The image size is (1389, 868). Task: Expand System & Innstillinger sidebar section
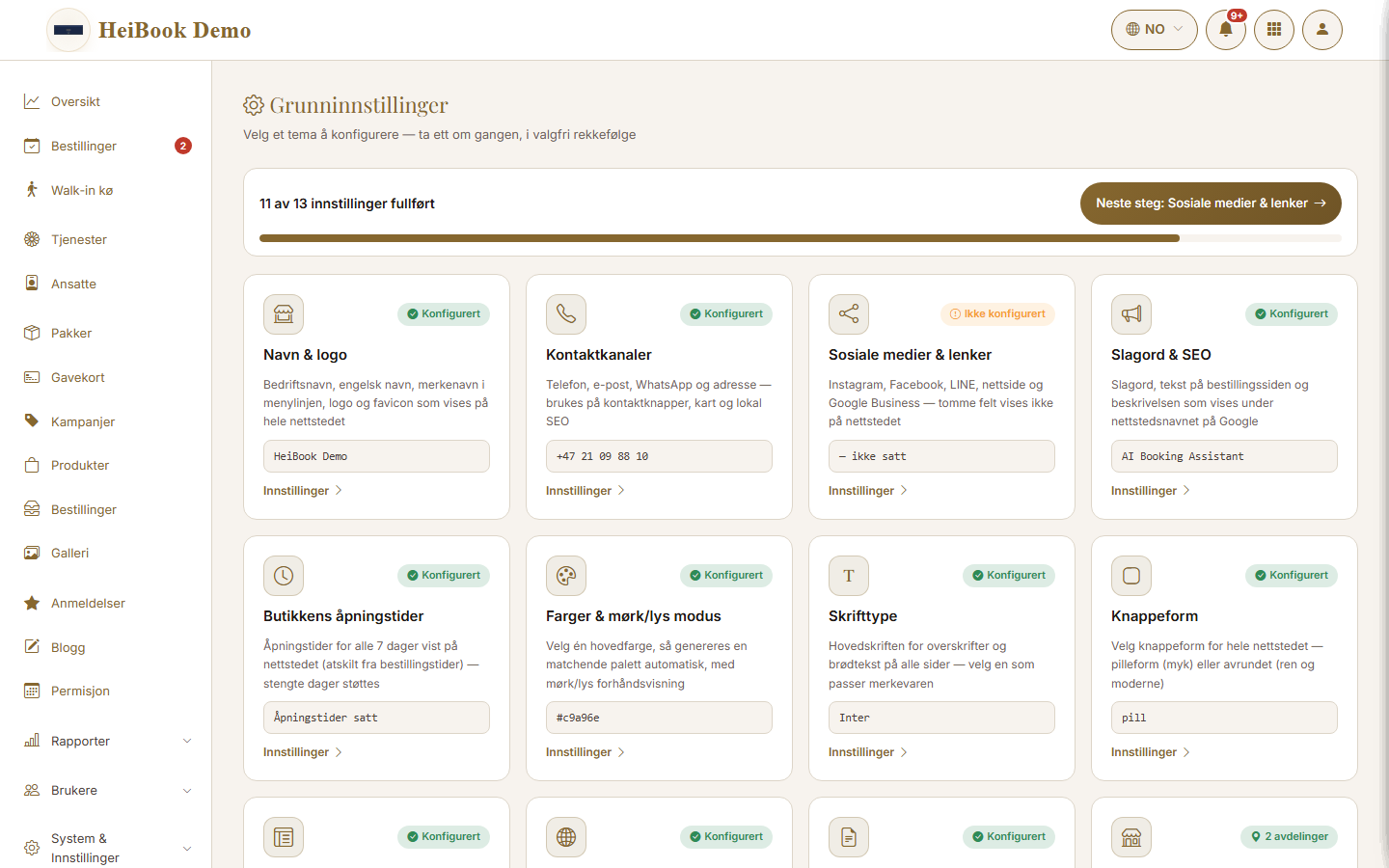tap(106, 848)
